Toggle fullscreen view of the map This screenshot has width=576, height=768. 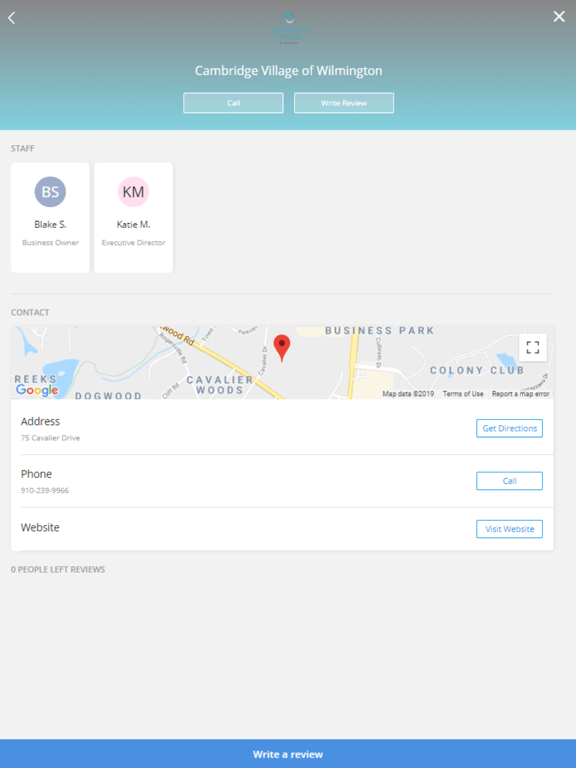click(x=533, y=347)
